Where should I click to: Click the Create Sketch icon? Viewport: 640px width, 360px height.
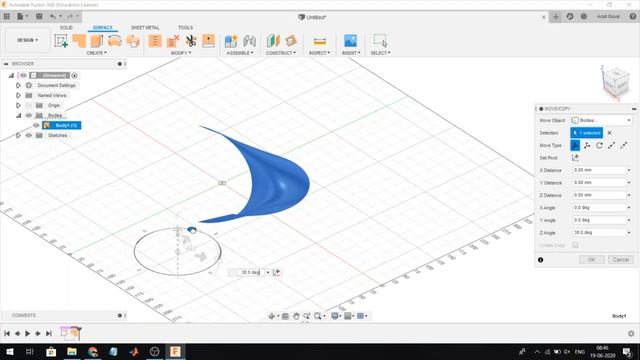click(x=61, y=40)
